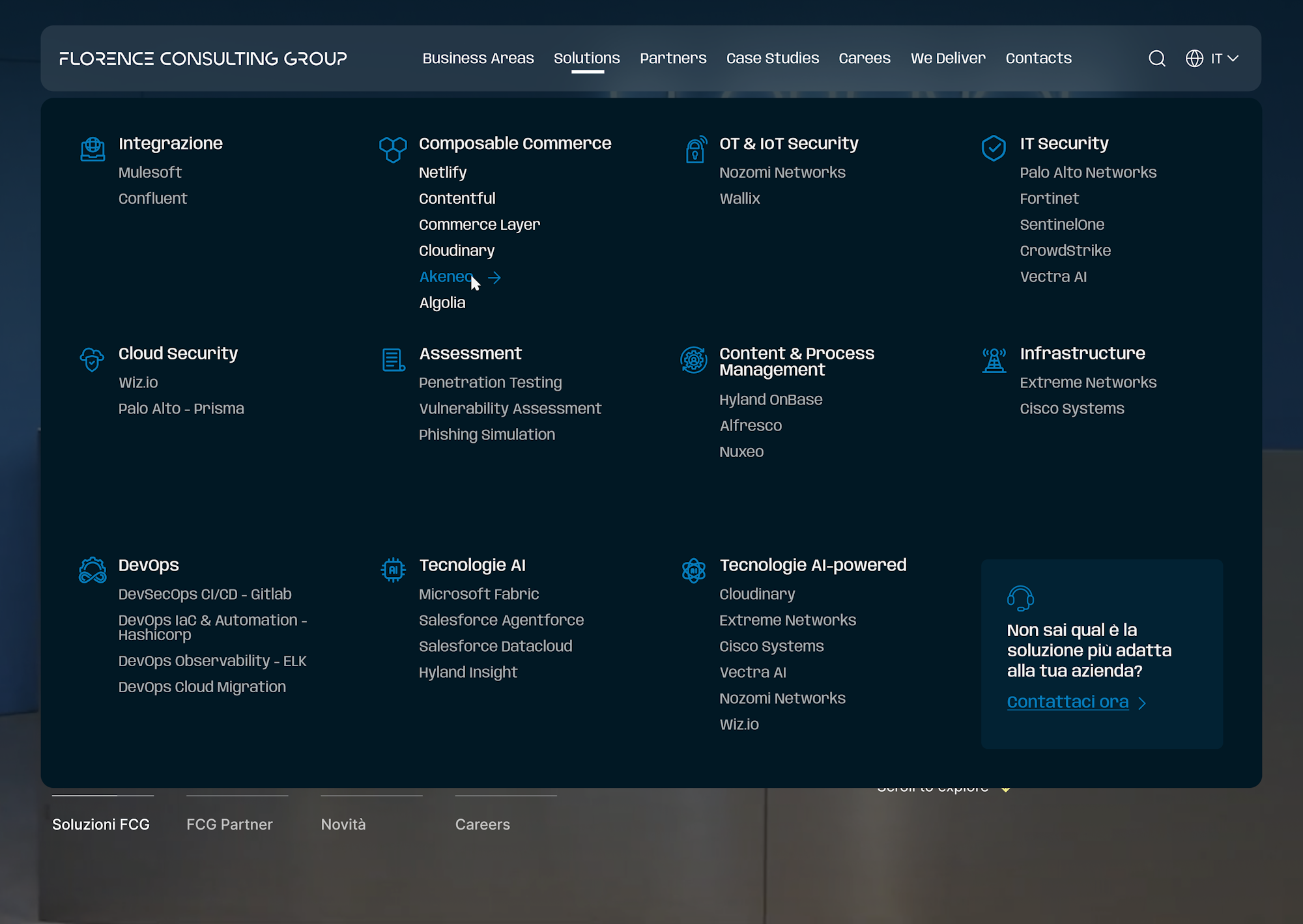Click the IT Security shield icon
This screenshot has height=924, width=1303.
coord(994,148)
